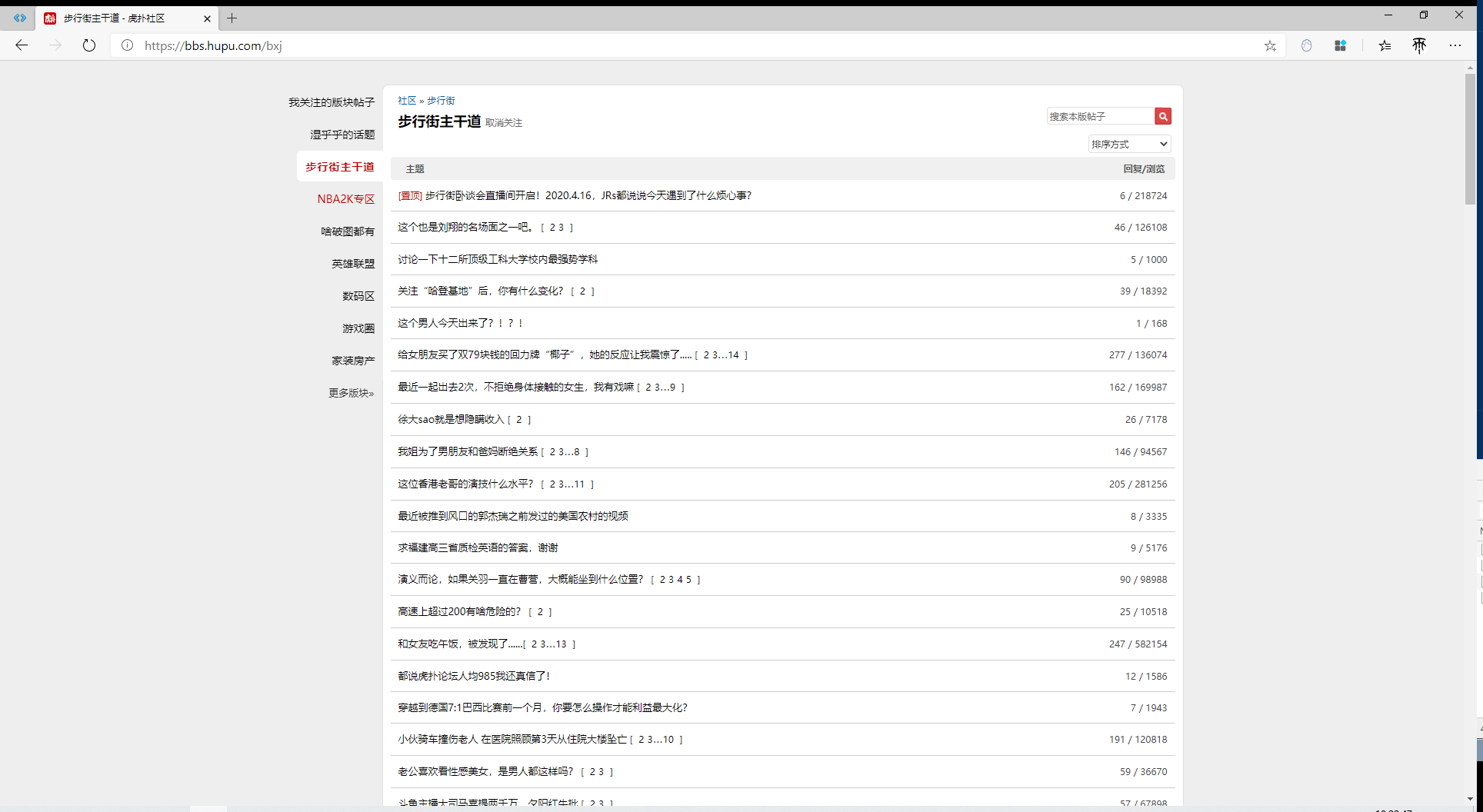
Task: Open the 排序方式 sort dropdown
Action: (x=1128, y=144)
